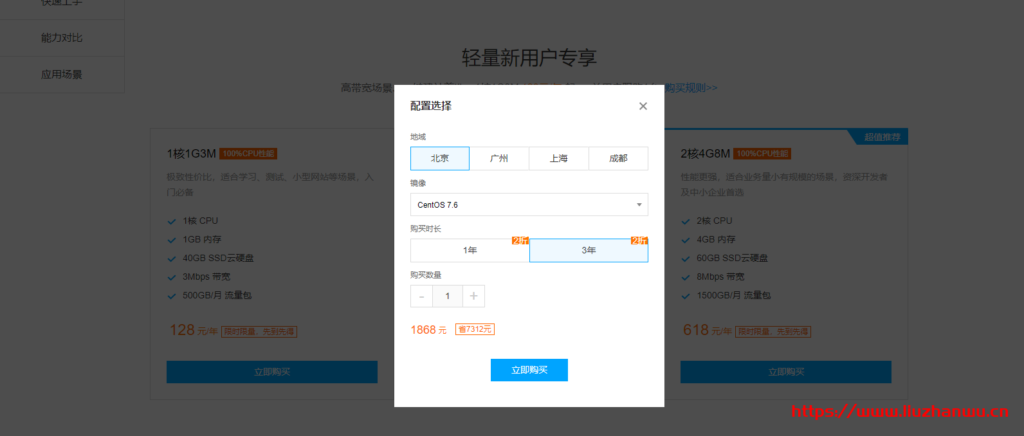Increase purchase quantity with plus button

473,296
